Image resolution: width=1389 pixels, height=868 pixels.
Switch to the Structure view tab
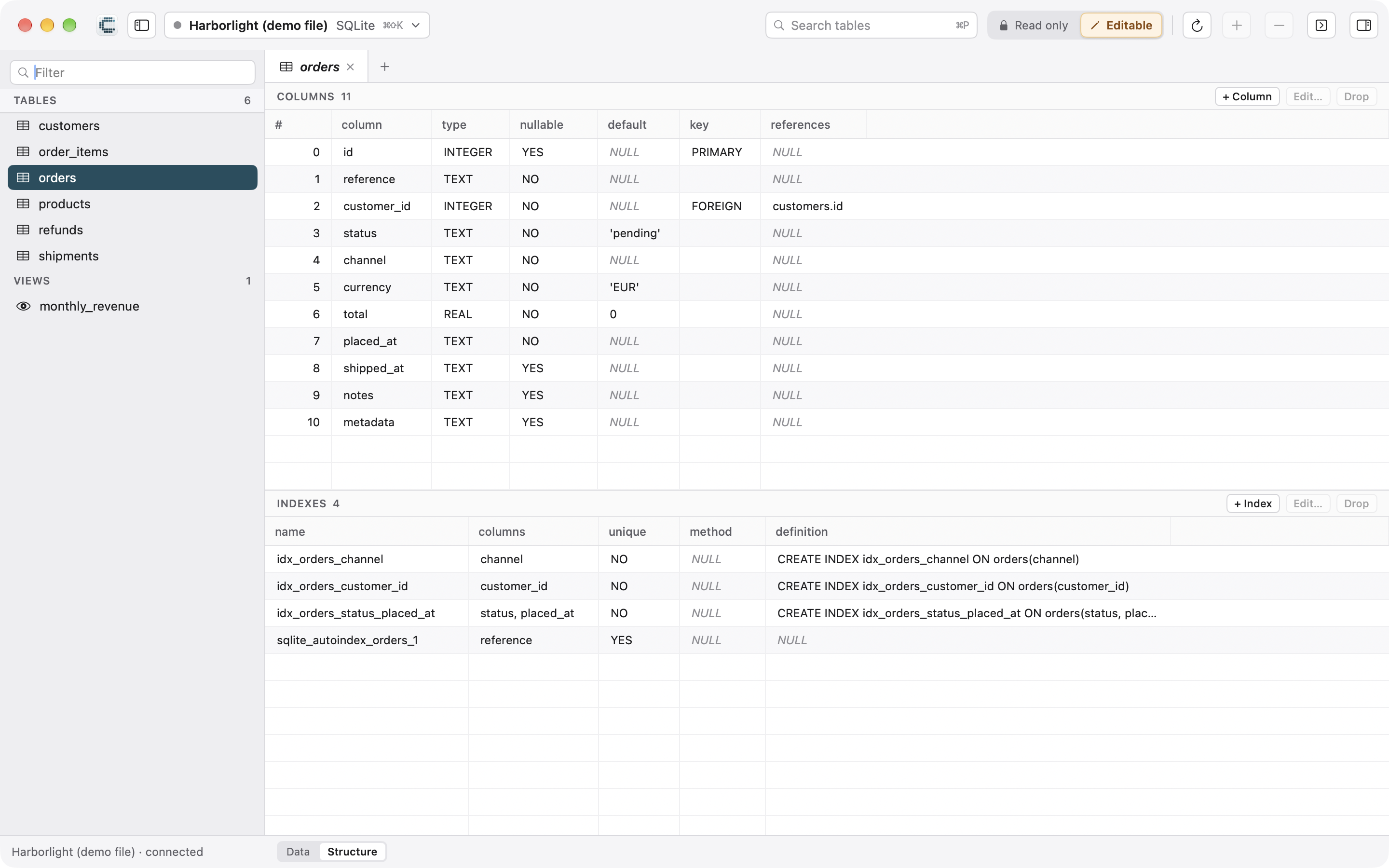tap(353, 851)
